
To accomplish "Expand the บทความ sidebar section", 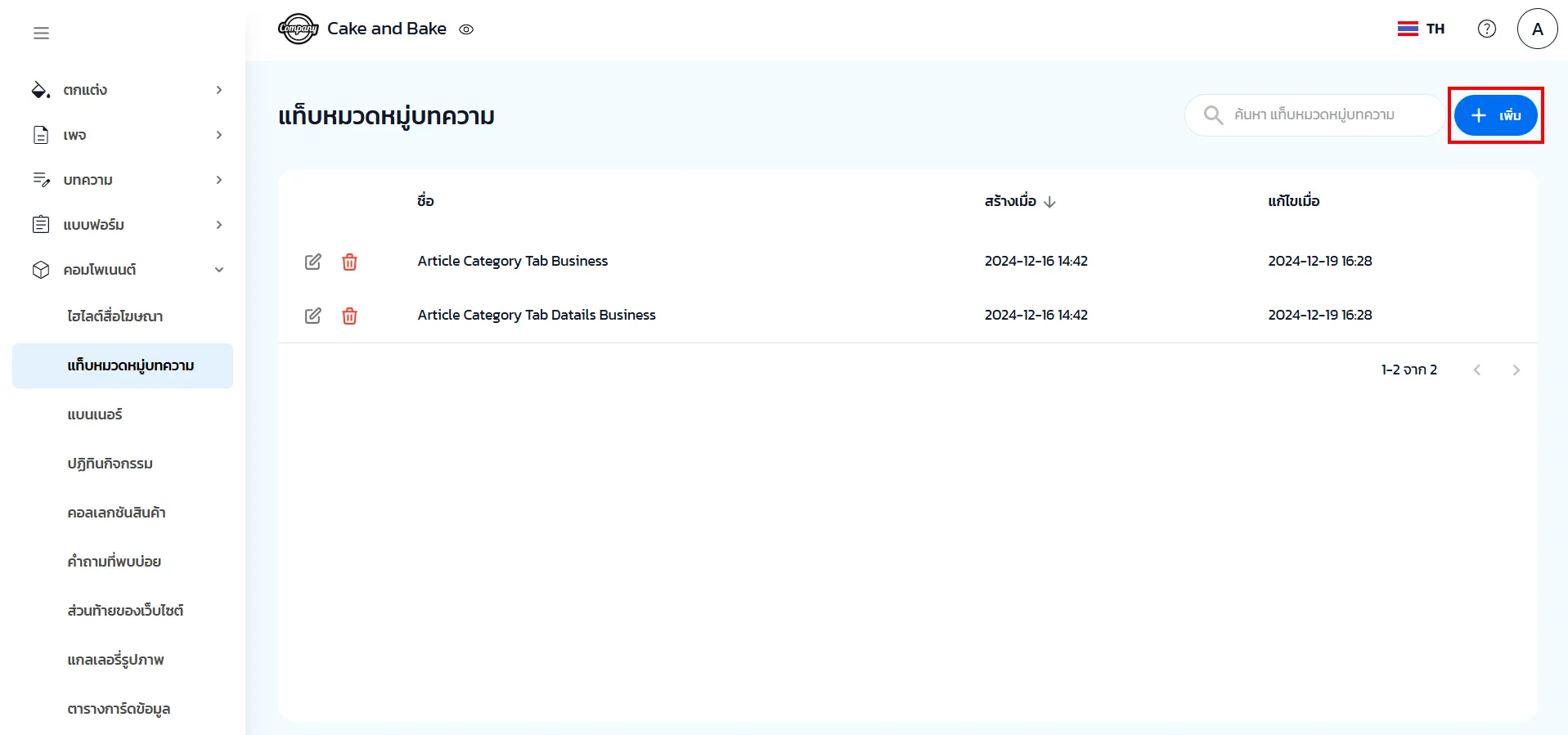I will tap(127, 180).
